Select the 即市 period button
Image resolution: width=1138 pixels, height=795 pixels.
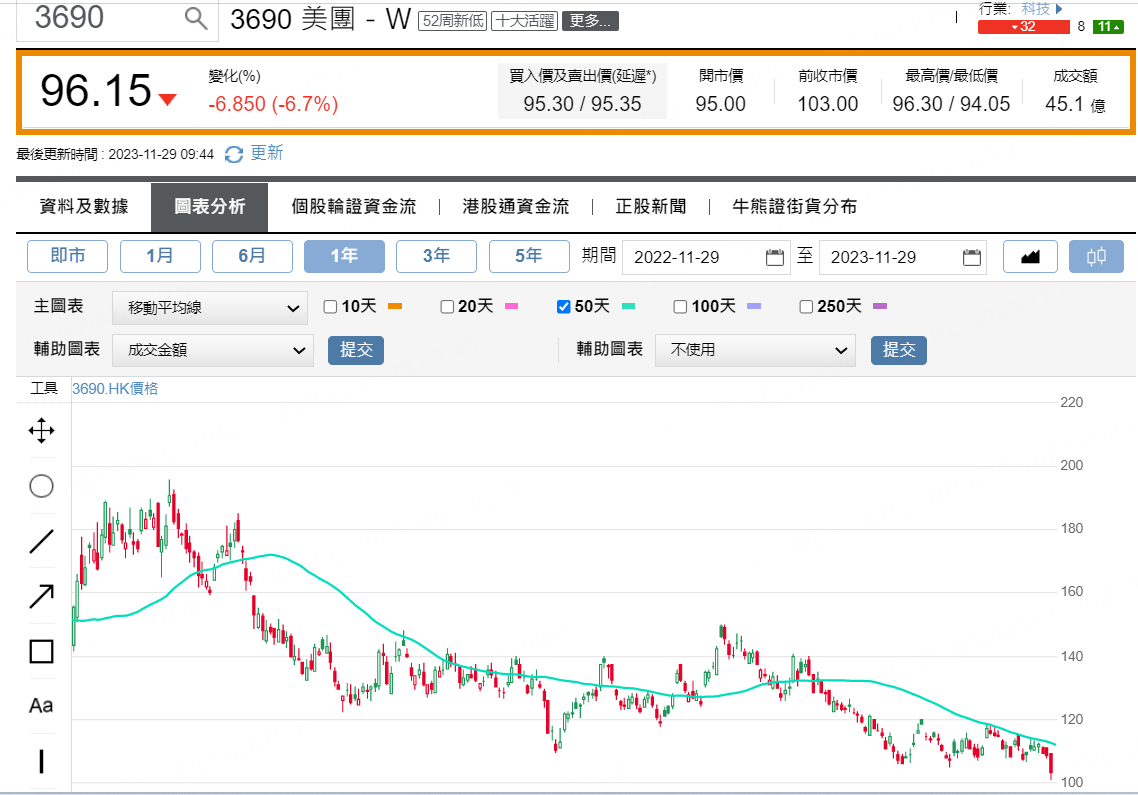pyautogui.click(x=67, y=256)
